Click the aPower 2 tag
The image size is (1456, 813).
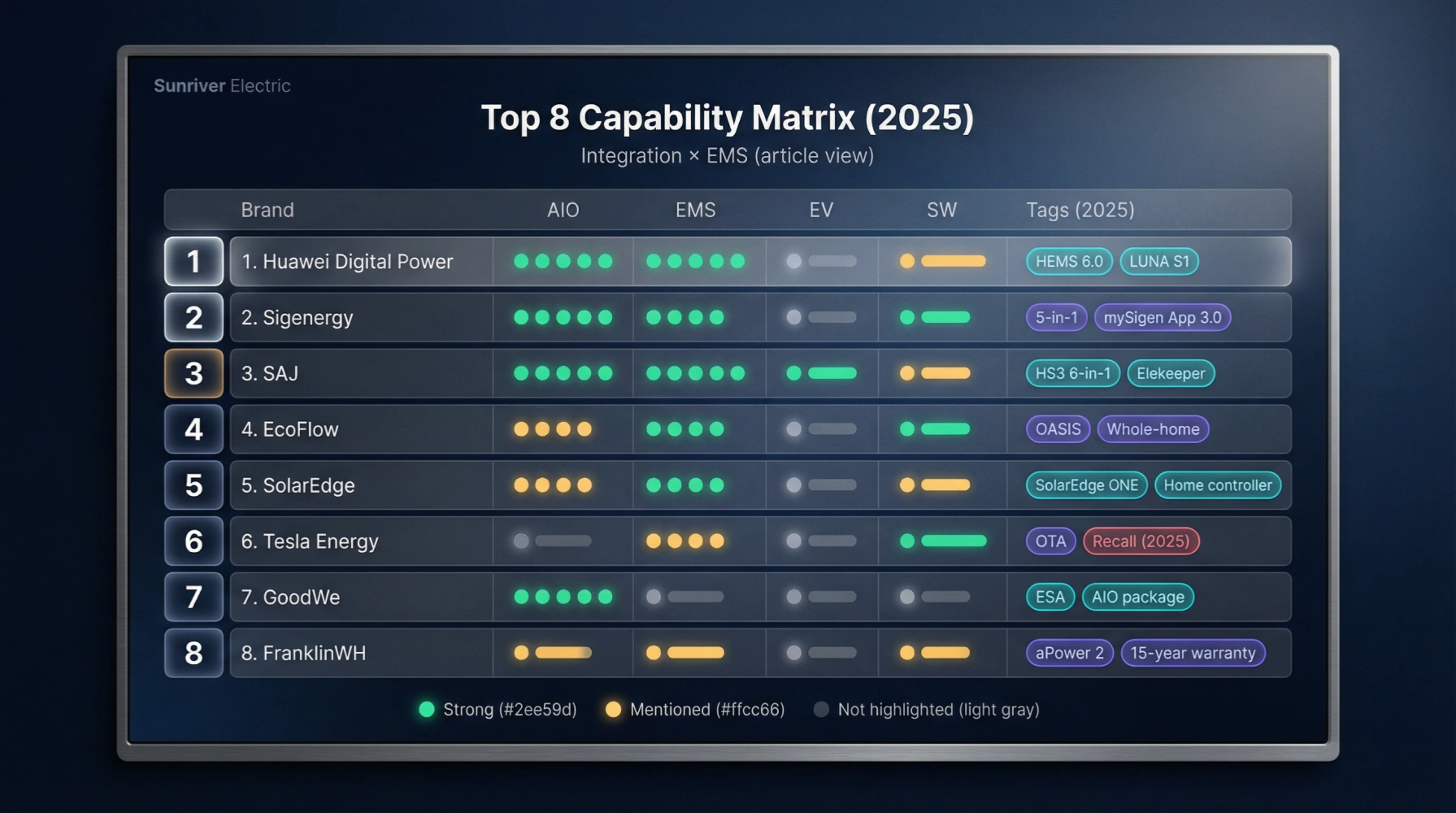point(1070,653)
